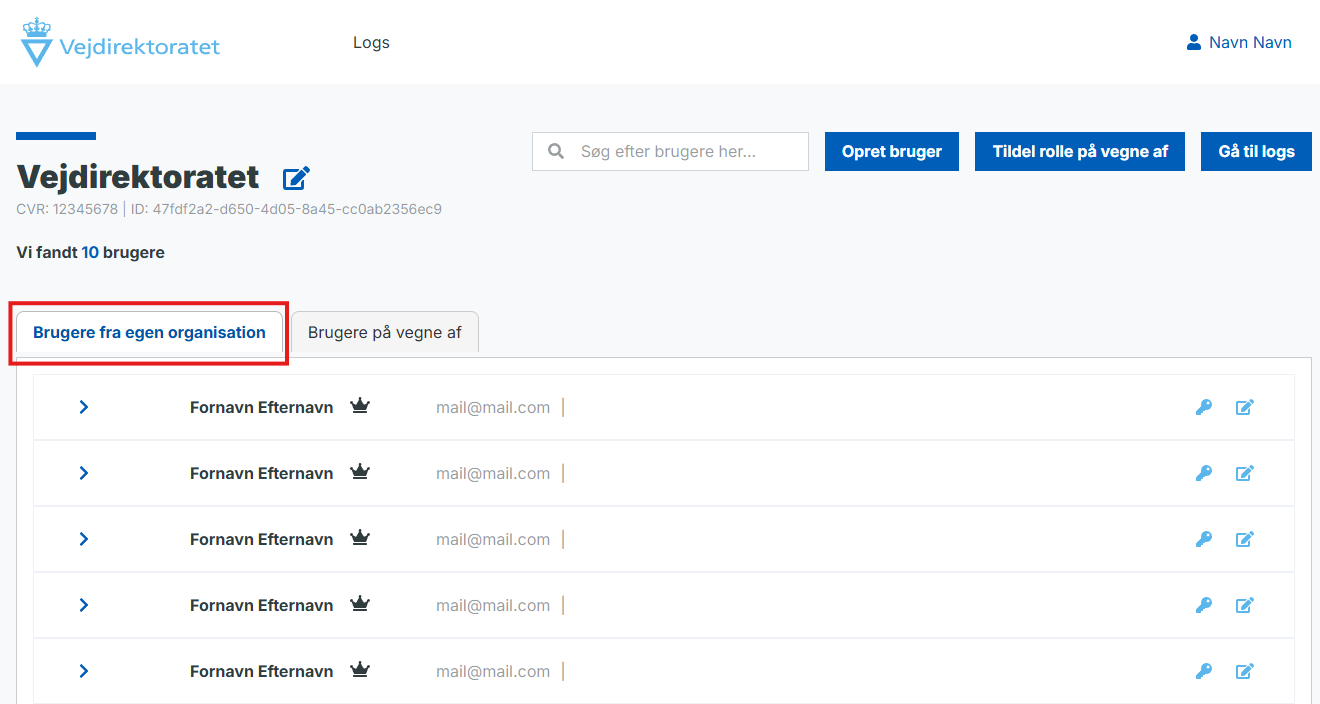
Task: Click the key icon in second user row
Action: tap(1204, 473)
